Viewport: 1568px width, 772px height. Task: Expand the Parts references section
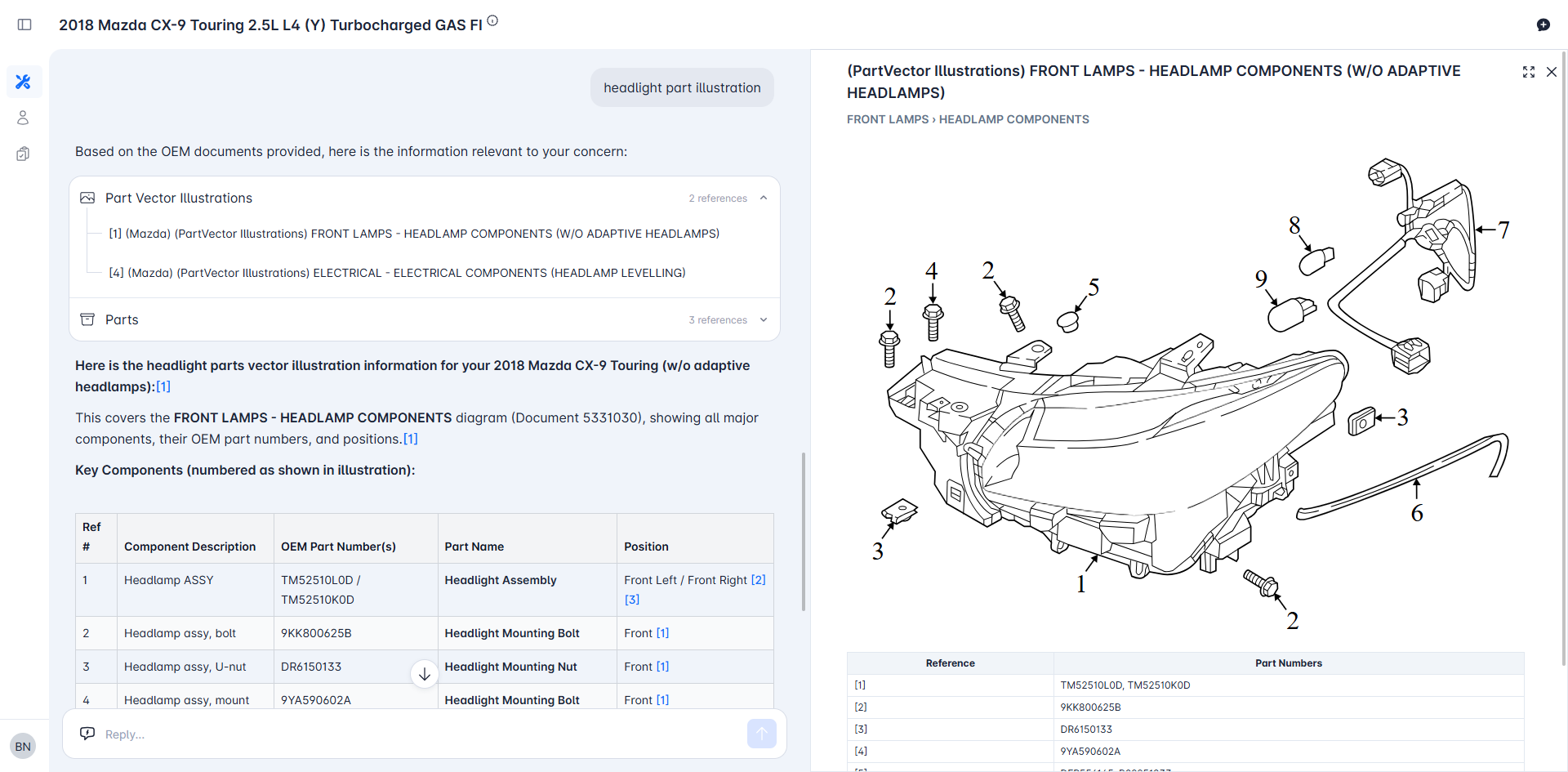(x=763, y=319)
